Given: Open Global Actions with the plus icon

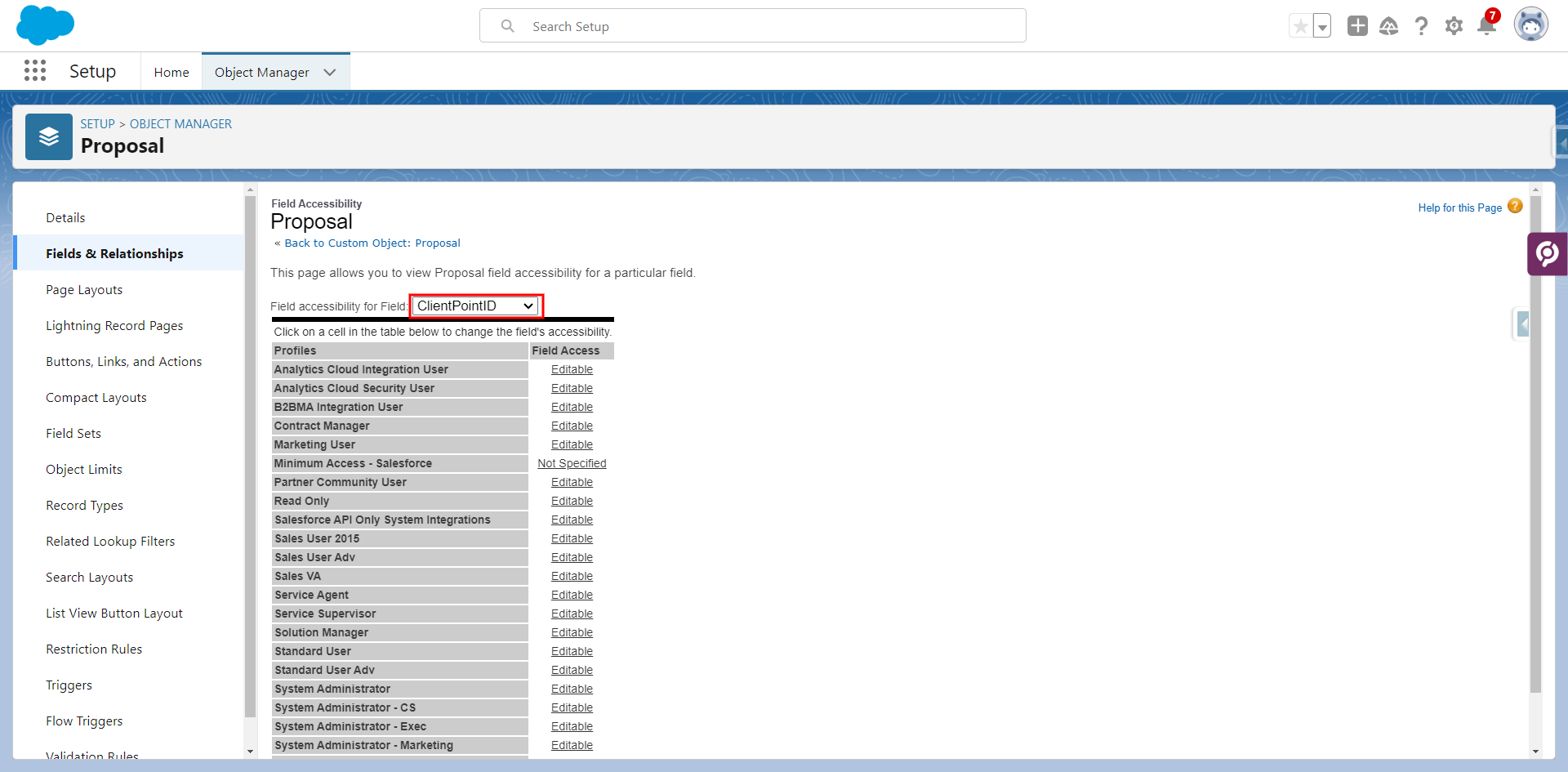Looking at the screenshot, I should click(1356, 25).
